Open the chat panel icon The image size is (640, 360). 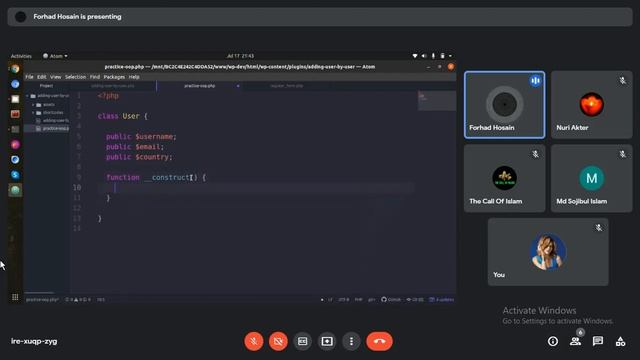598,341
